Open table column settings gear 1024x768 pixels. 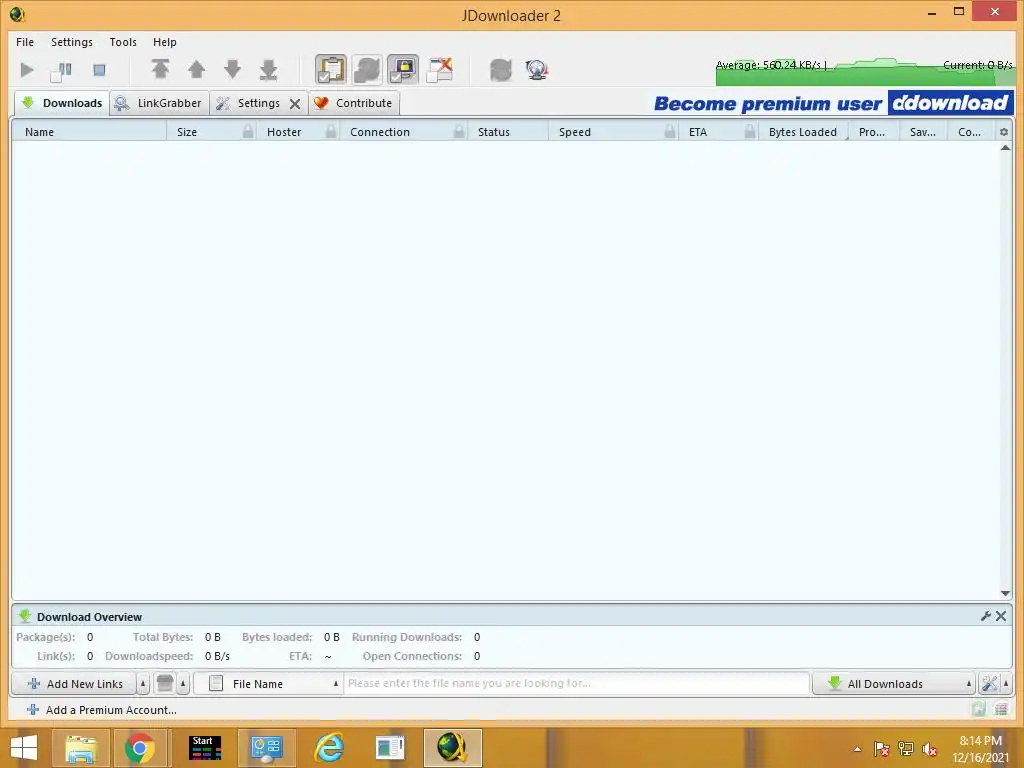tap(1004, 132)
